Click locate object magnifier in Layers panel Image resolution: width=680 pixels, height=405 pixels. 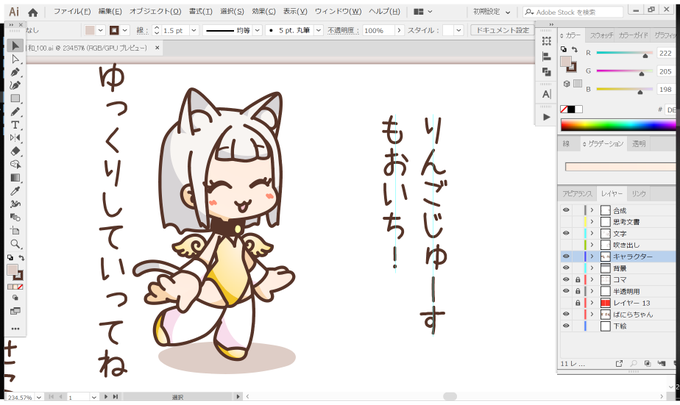tap(633, 364)
